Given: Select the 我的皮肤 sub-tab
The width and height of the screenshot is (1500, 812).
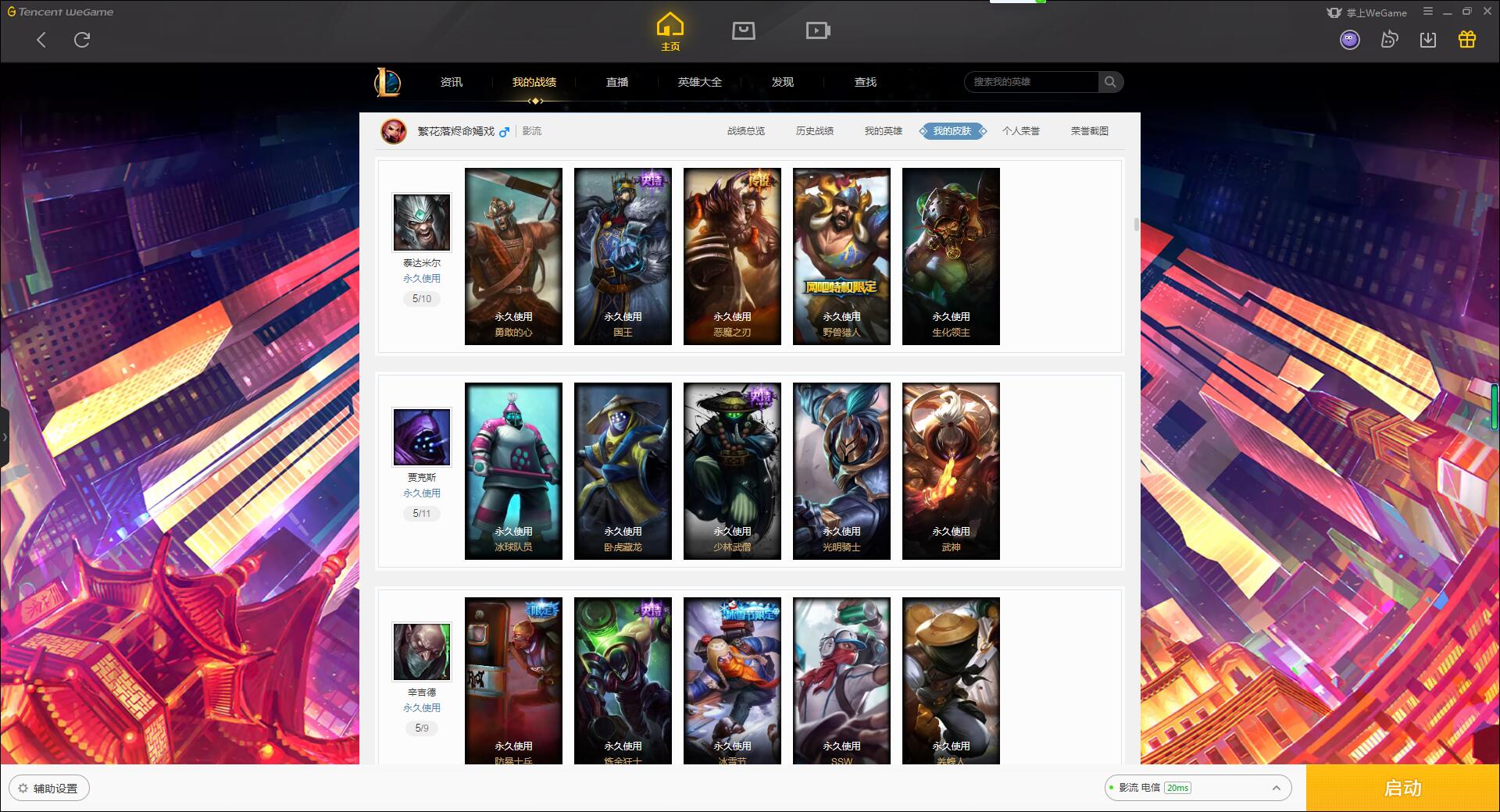Looking at the screenshot, I should coord(952,131).
